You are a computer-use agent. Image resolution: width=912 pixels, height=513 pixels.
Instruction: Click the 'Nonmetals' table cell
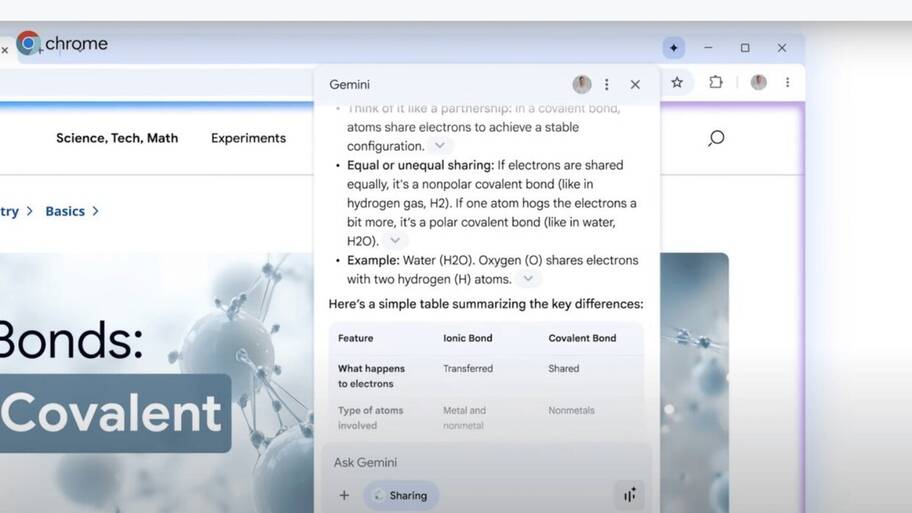571,410
